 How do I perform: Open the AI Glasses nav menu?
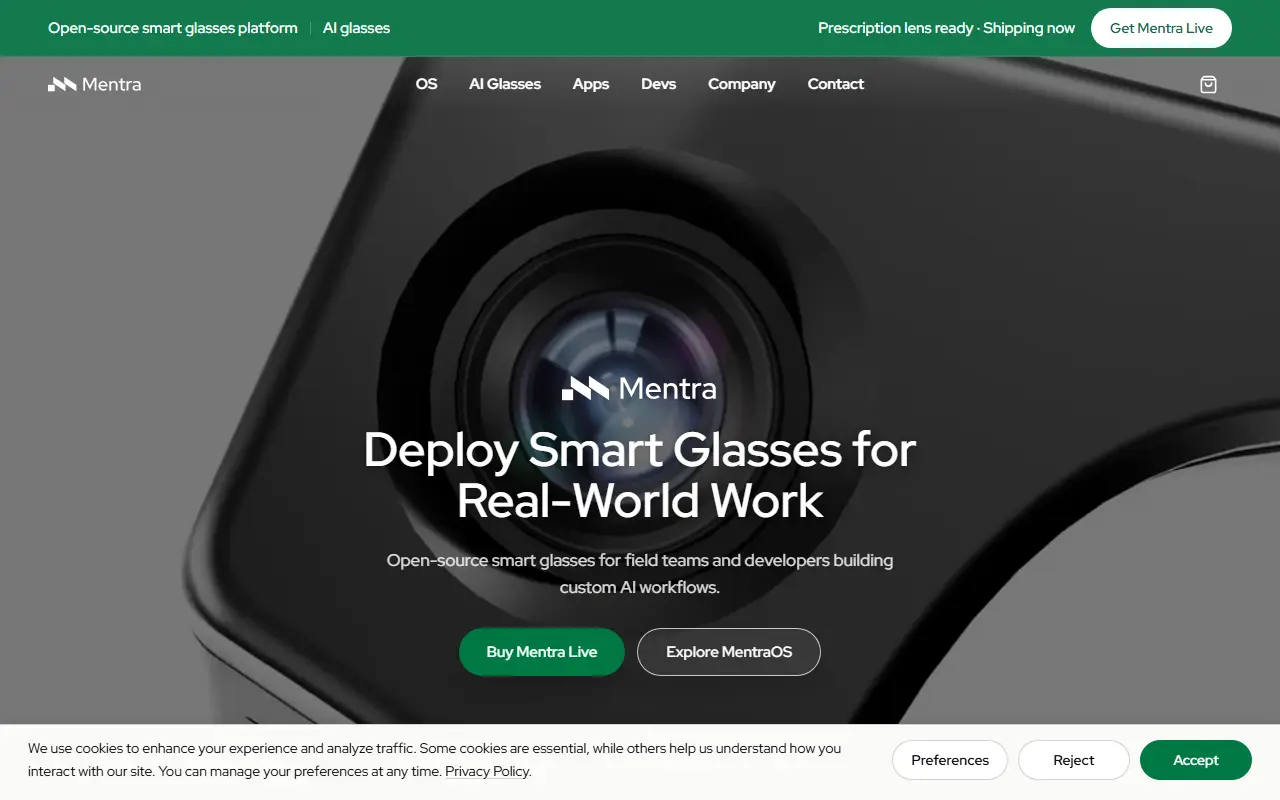coord(505,84)
